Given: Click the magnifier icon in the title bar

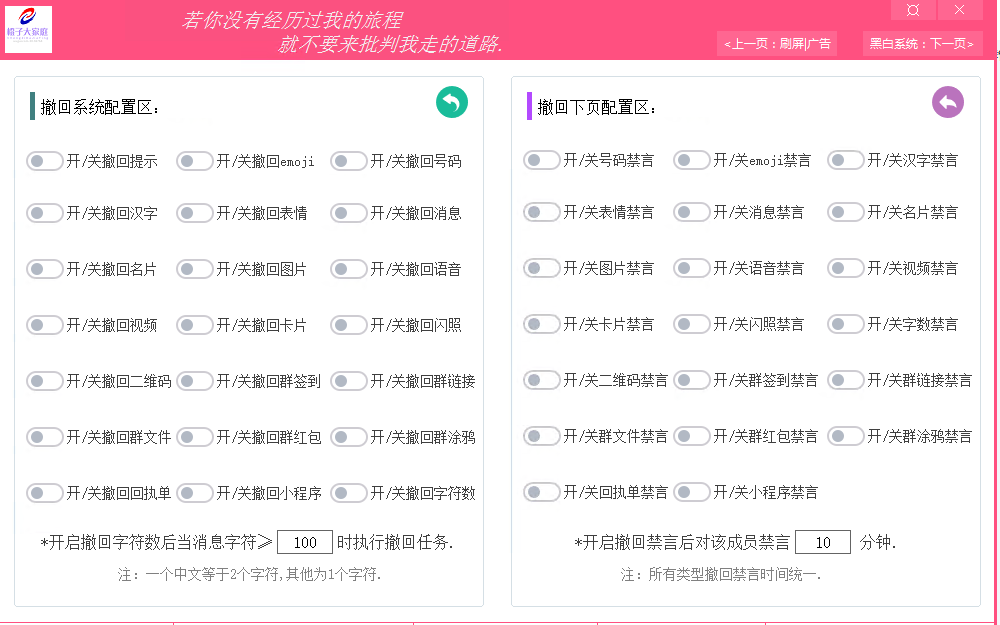Looking at the screenshot, I should point(913,10).
